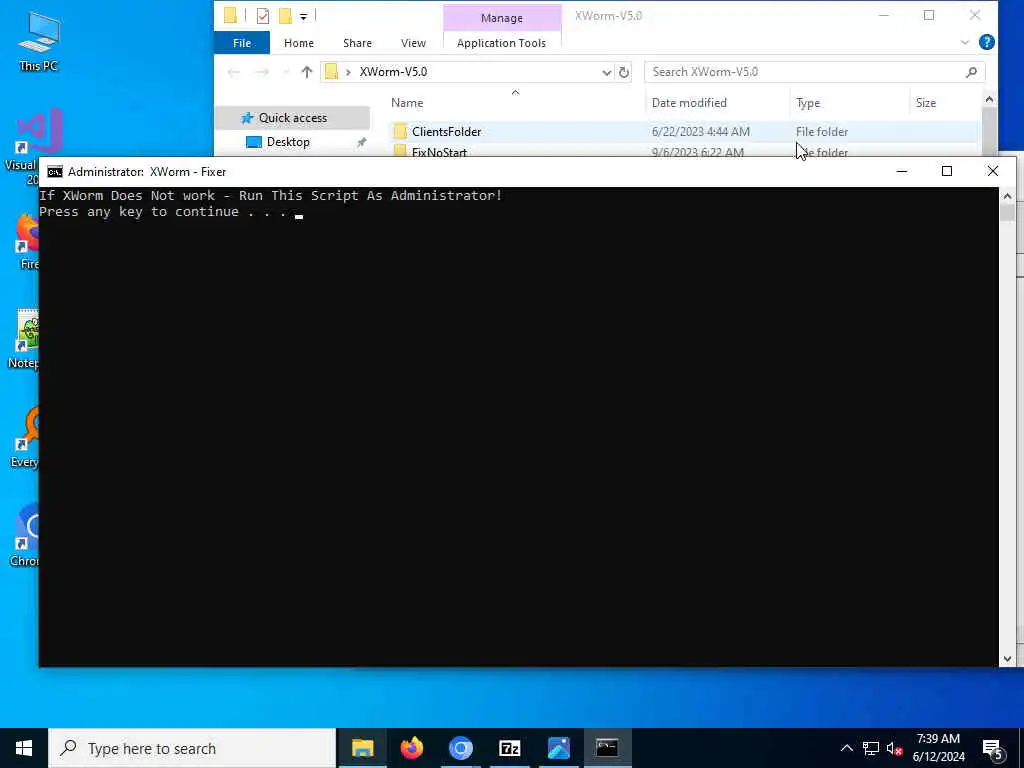Switch to the Share ribbon tab
Image resolution: width=1024 pixels, height=768 pixels.
coord(357,43)
